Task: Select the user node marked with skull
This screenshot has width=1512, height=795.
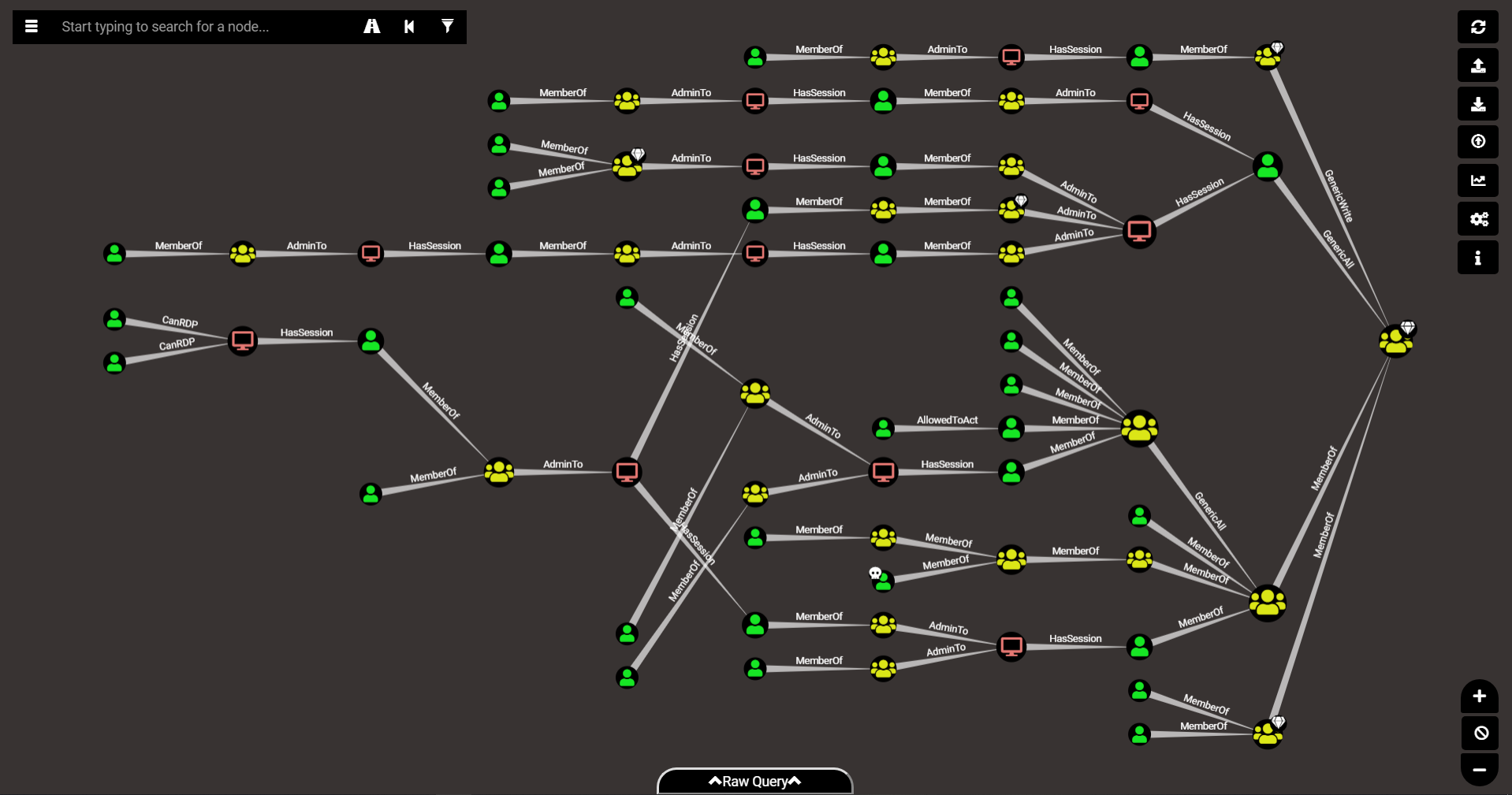Action: [883, 581]
